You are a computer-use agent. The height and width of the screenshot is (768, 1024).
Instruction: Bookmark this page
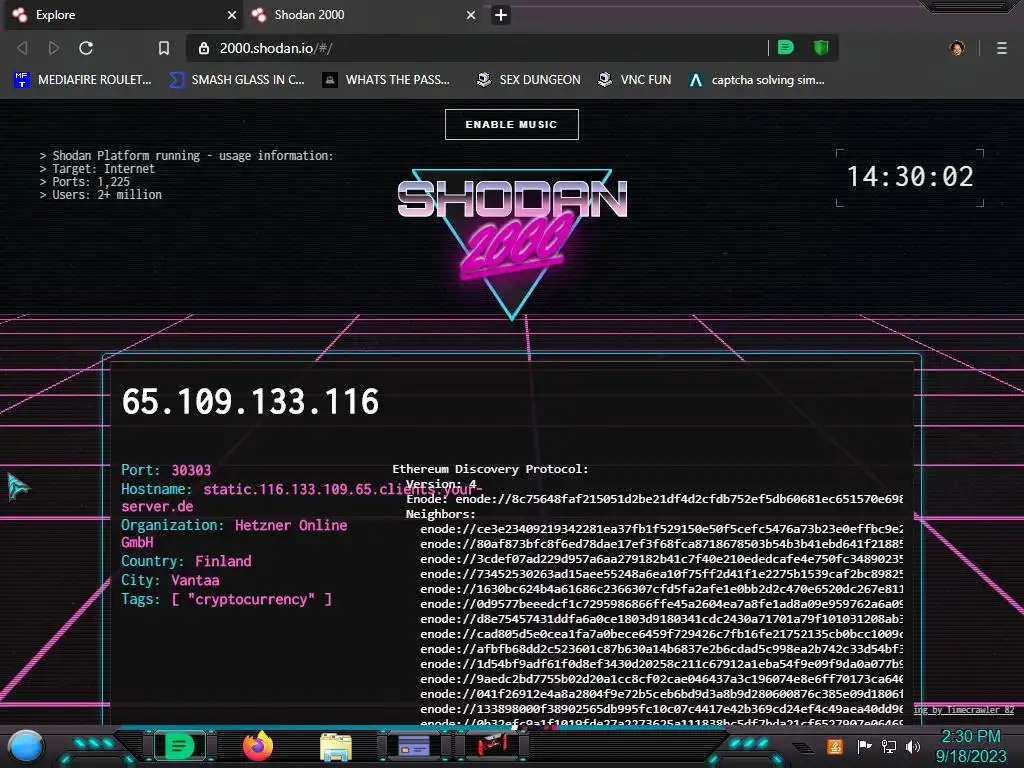(164, 48)
